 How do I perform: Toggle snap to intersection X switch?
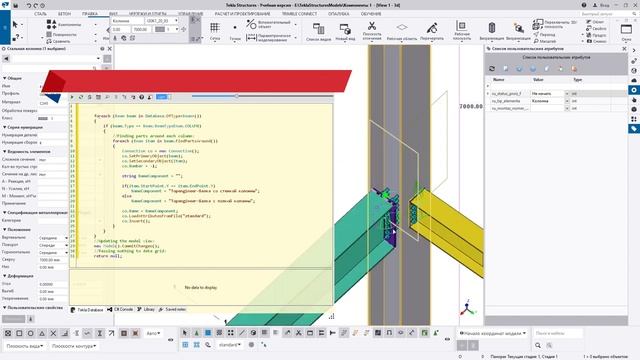(x=53, y=333)
